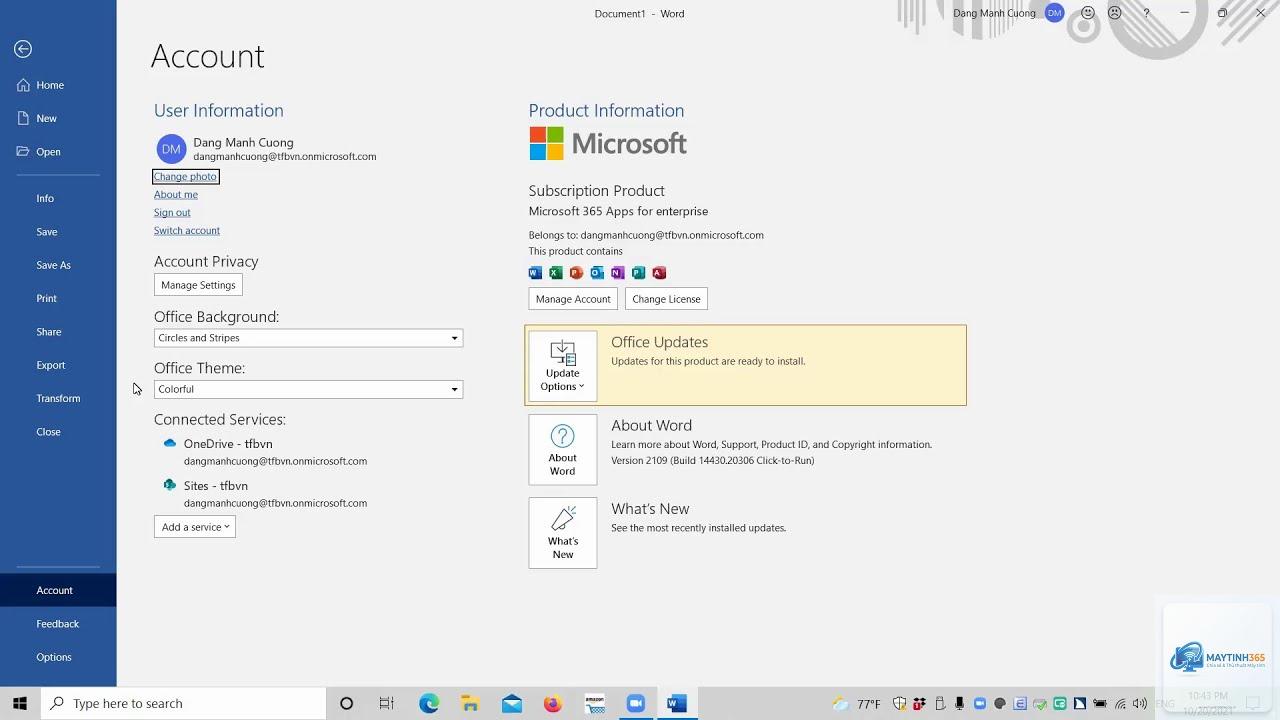Open Help with the question mark icon
The image size is (1280, 720).
point(1146,13)
